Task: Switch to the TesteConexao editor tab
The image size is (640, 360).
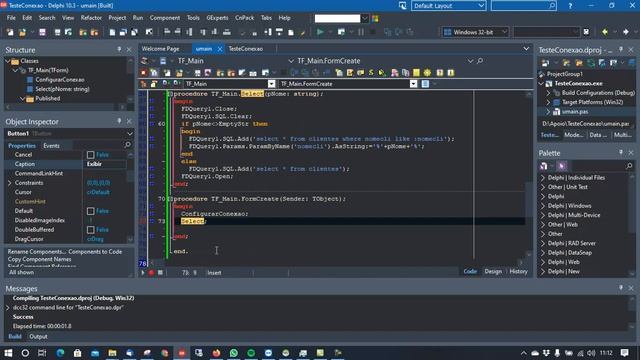Action: (246, 49)
